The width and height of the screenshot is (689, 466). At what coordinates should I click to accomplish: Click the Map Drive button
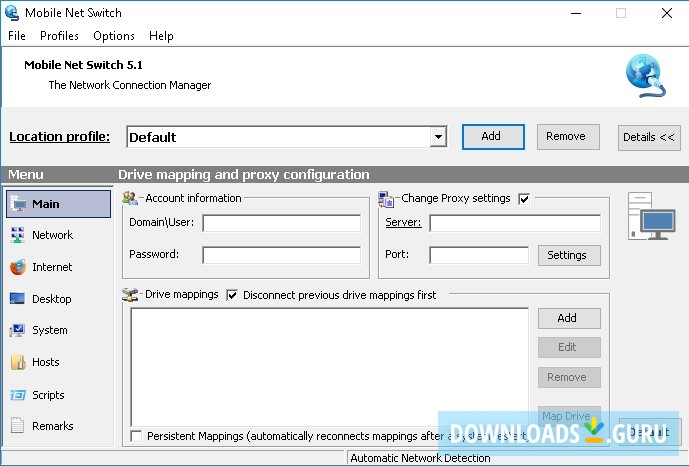tap(569, 415)
